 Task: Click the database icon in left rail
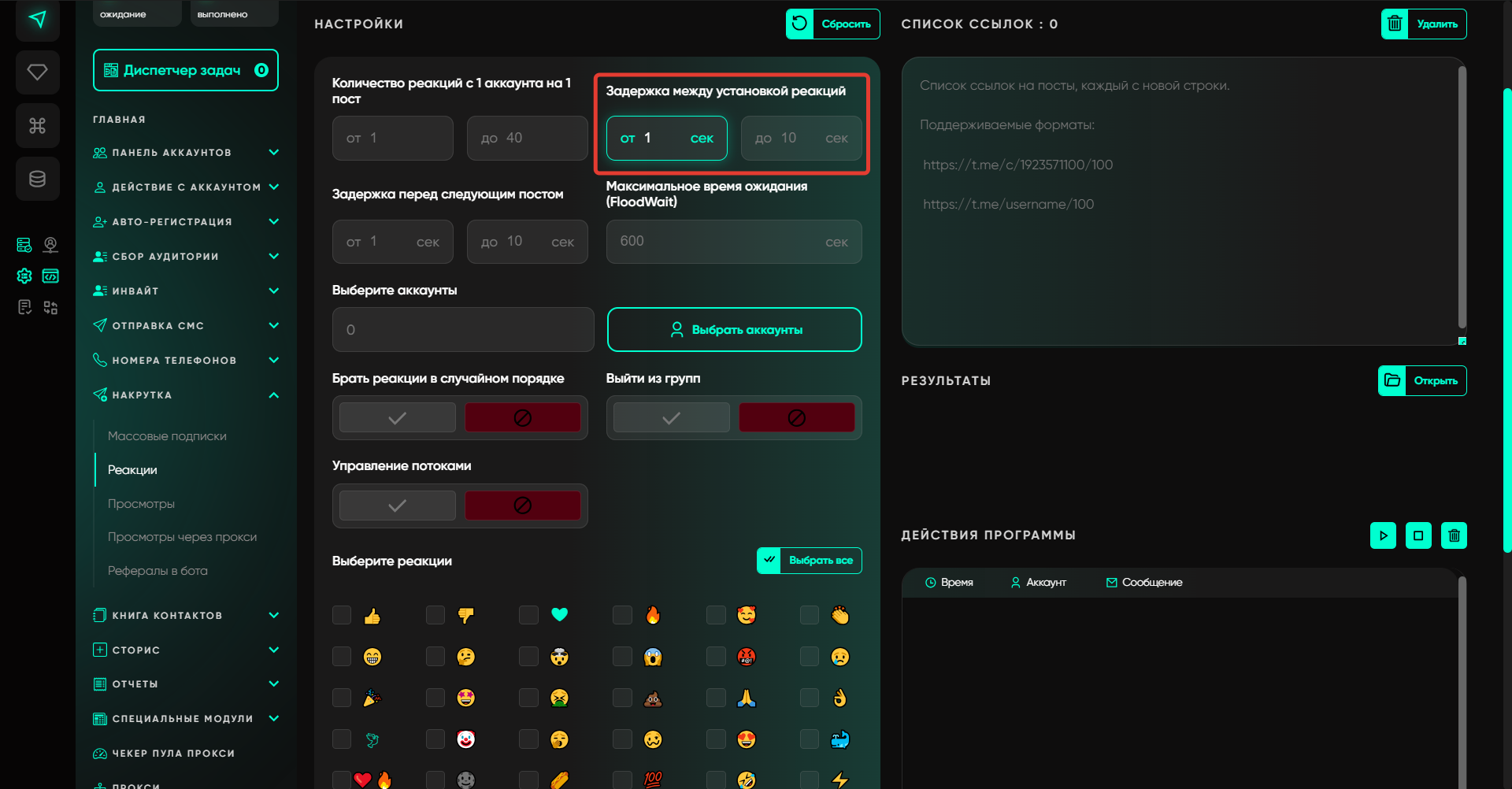38,179
